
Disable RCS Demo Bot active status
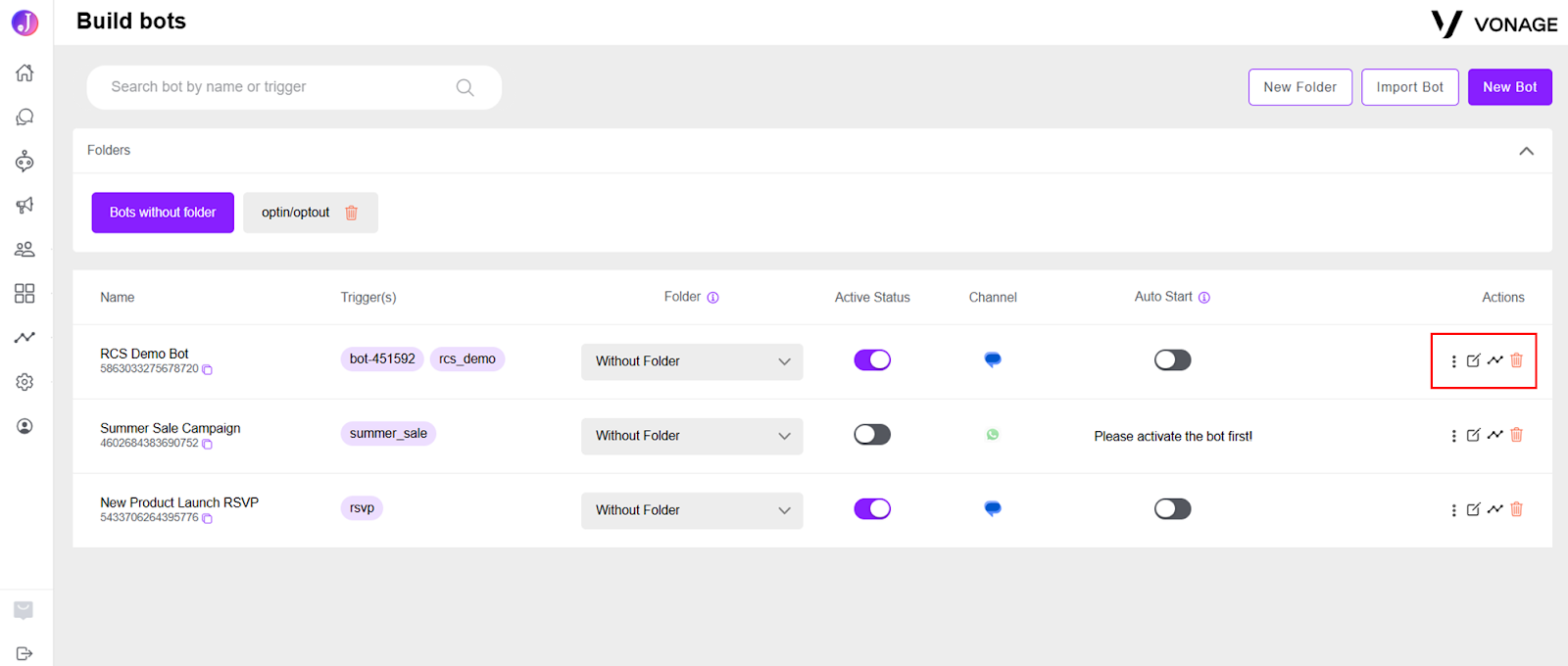[x=872, y=360]
